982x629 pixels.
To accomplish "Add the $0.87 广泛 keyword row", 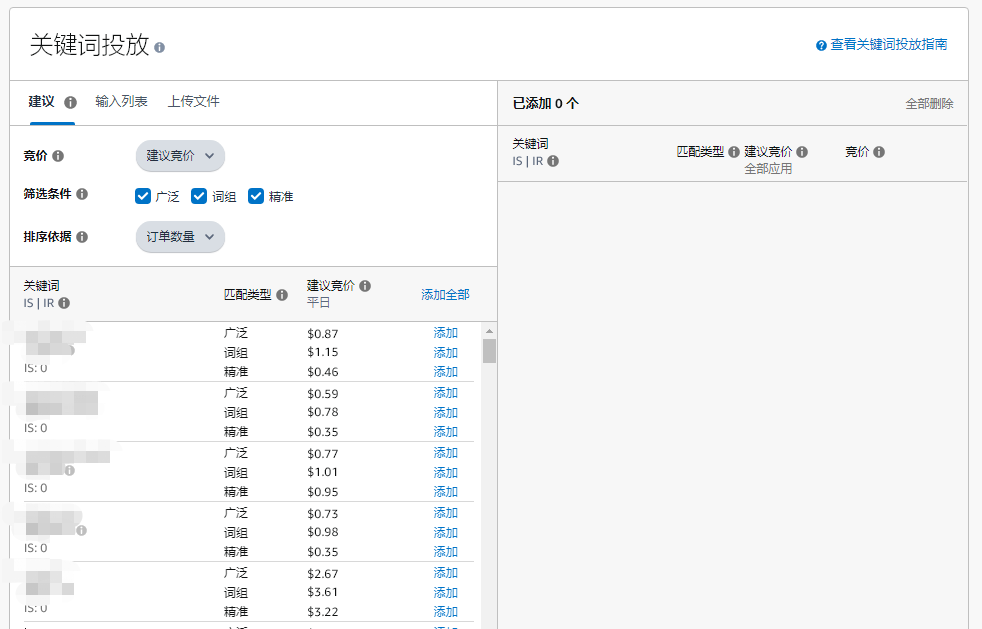I will [x=445, y=333].
